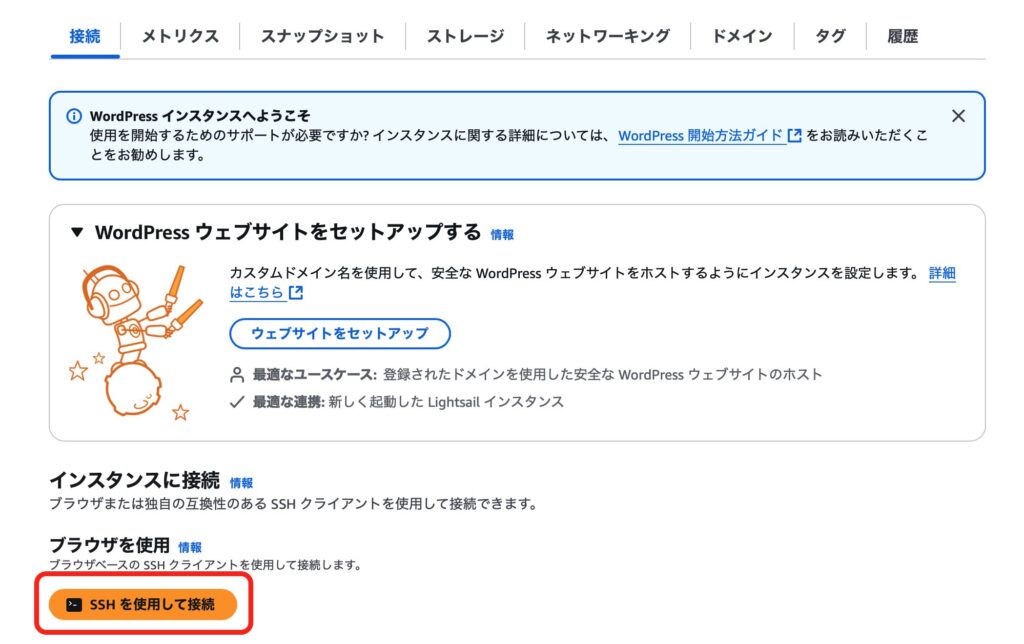Click the info icon in the welcome banner
The width and height of the screenshot is (1024, 644).
pyautogui.click(x=74, y=116)
